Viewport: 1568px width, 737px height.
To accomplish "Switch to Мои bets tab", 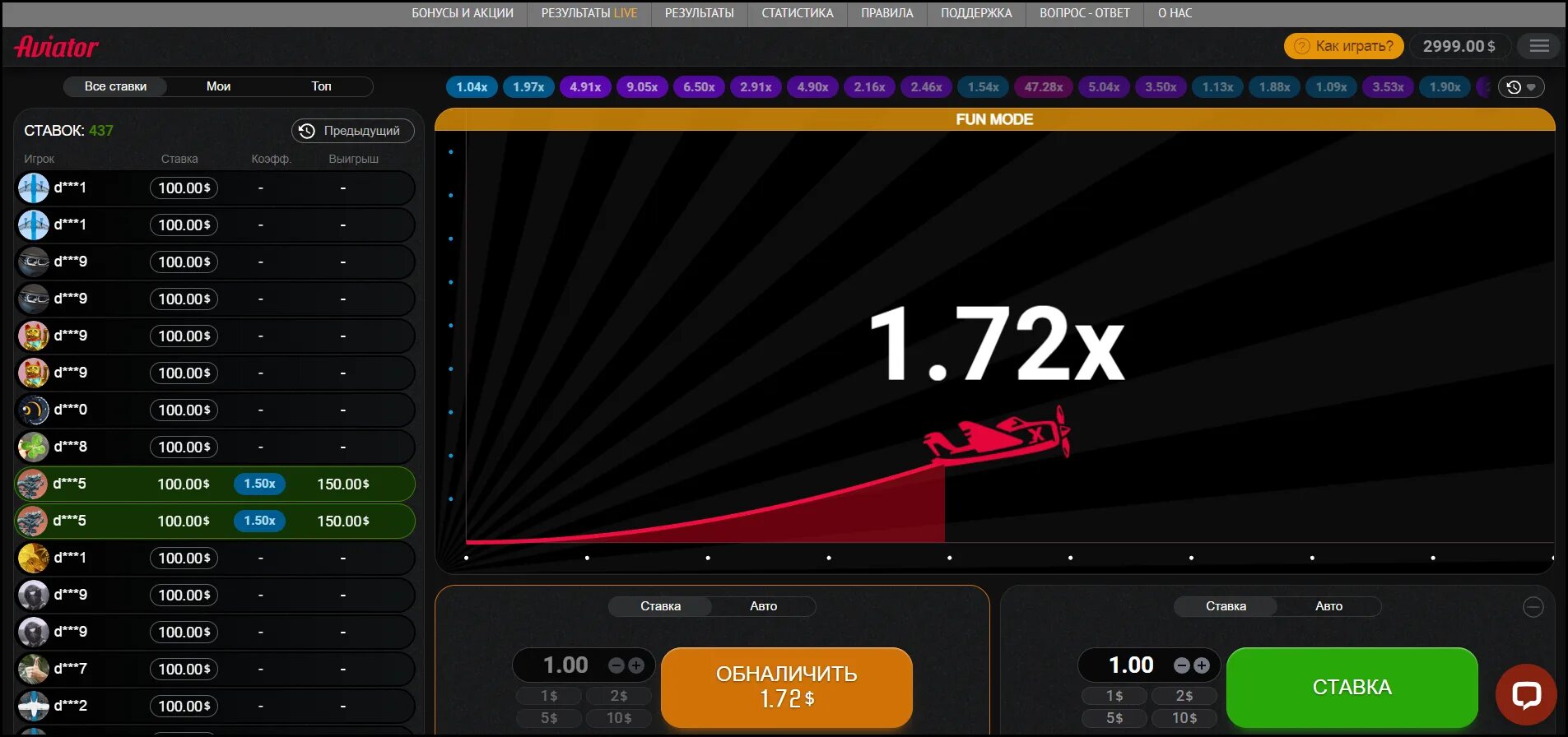I will point(218,86).
